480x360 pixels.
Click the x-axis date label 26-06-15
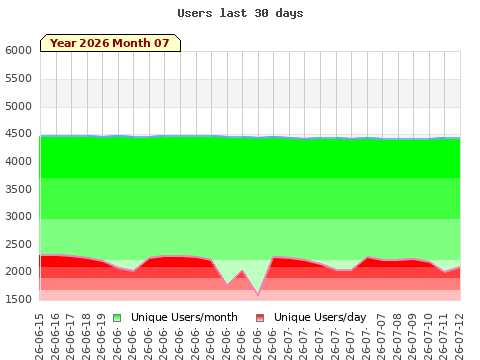pos(39,337)
